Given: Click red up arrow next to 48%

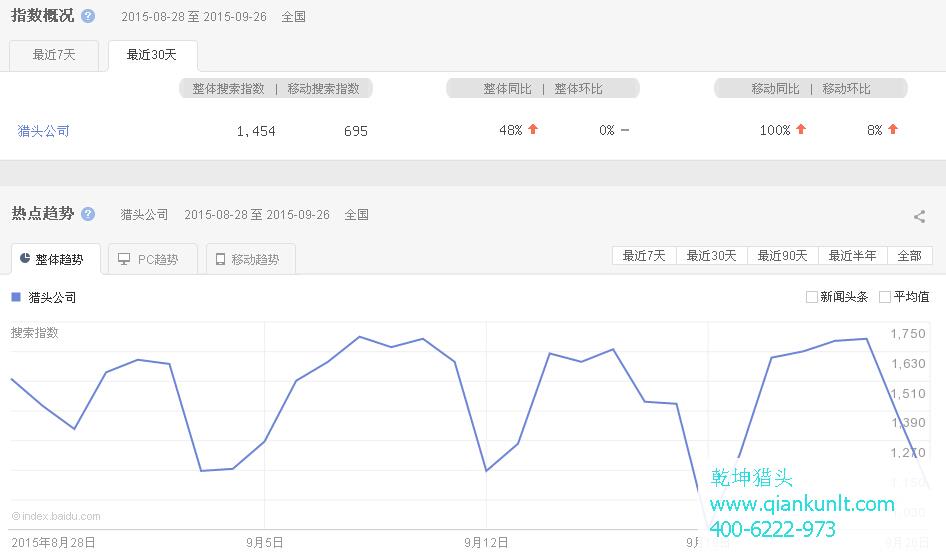Looking at the screenshot, I should click(x=533, y=130).
